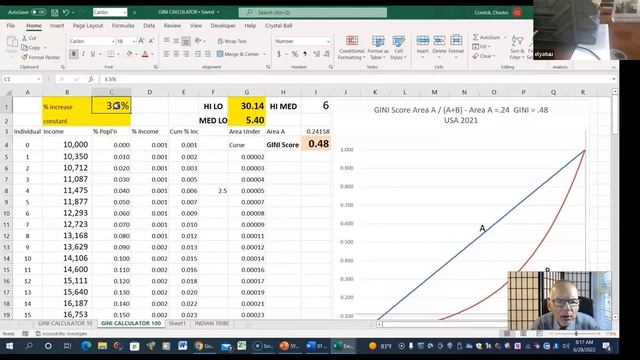Switch to the Insert ribbon tab

click(57, 25)
